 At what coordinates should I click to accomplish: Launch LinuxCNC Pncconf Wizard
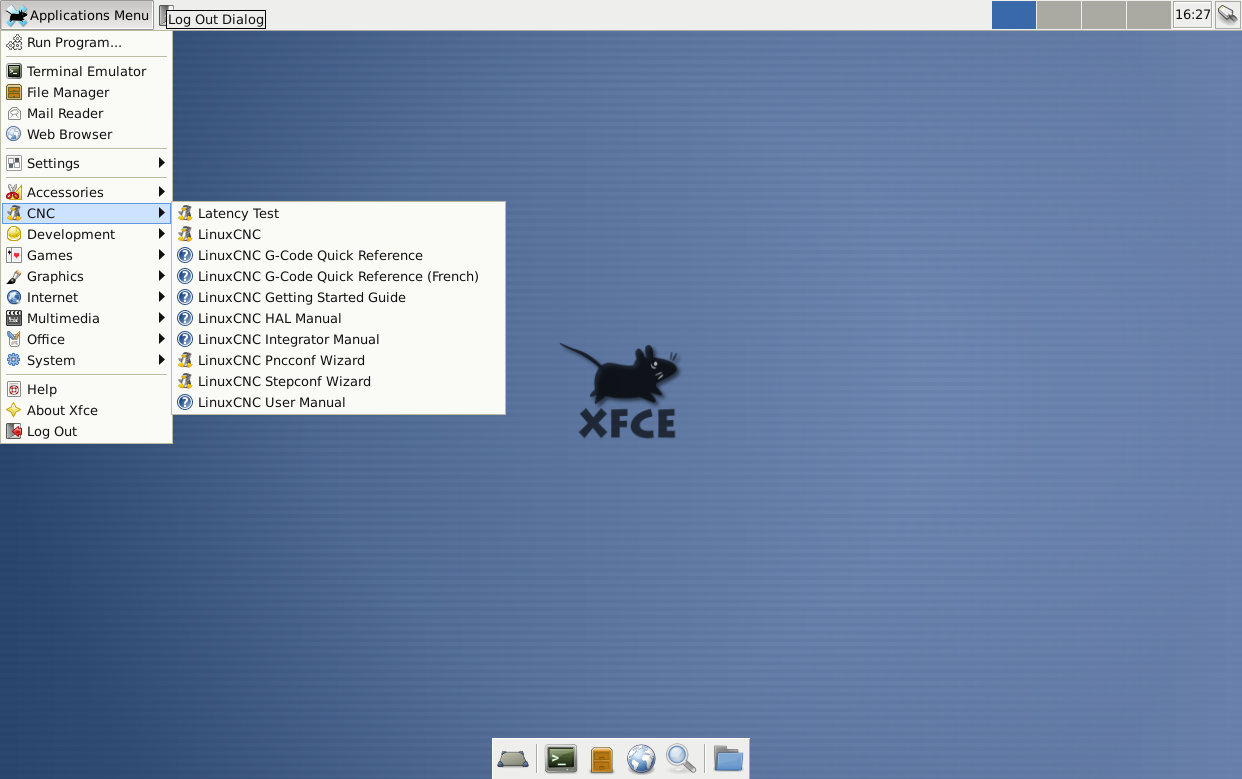pos(339,360)
